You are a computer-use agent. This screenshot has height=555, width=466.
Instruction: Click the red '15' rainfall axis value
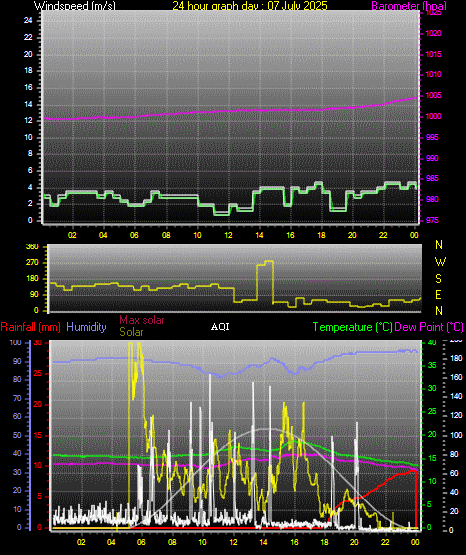(x=37, y=436)
